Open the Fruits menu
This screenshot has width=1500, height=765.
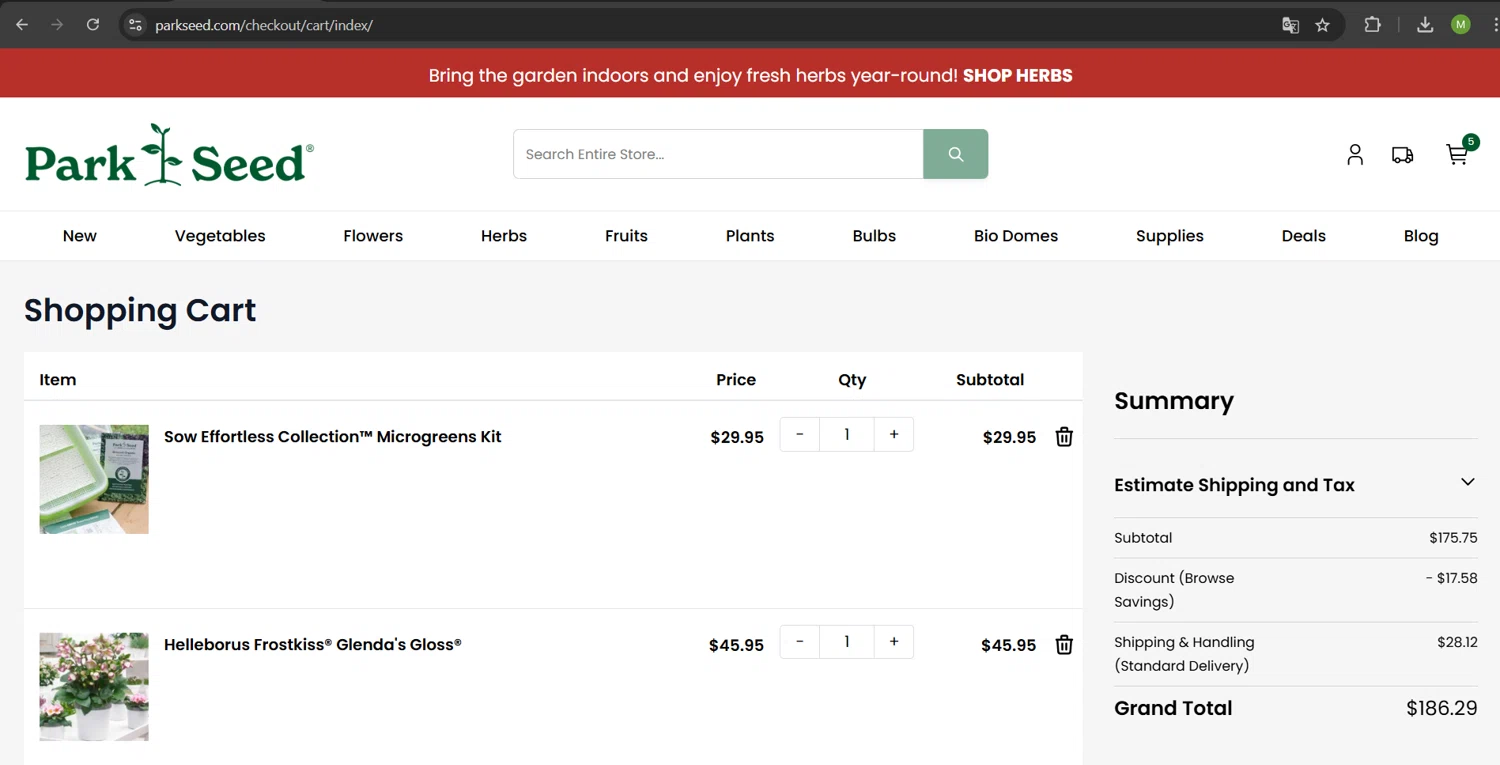pyautogui.click(x=626, y=236)
